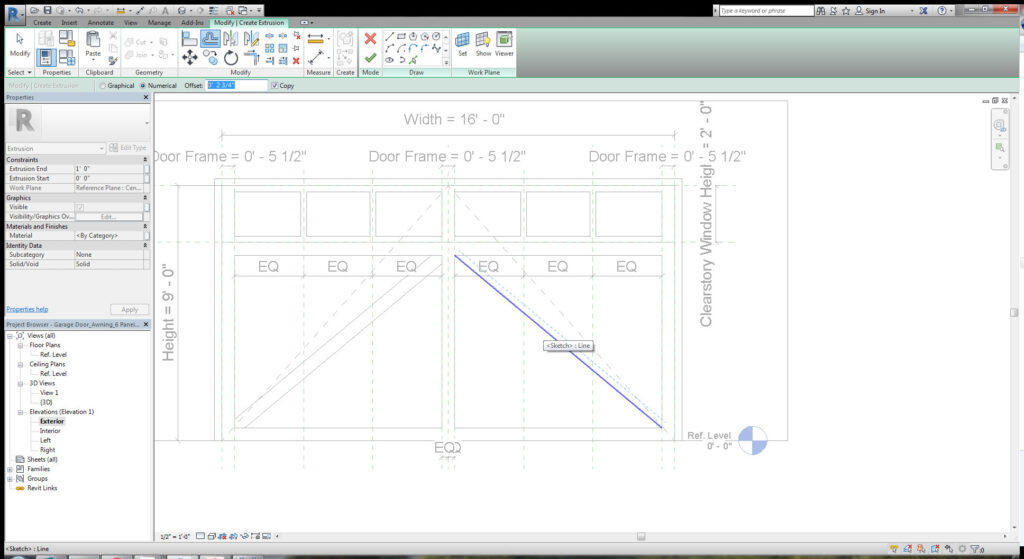This screenshot has width=1024, height=559.
Task: Expand the Families node in Project Browser
Action: [10, 469]
